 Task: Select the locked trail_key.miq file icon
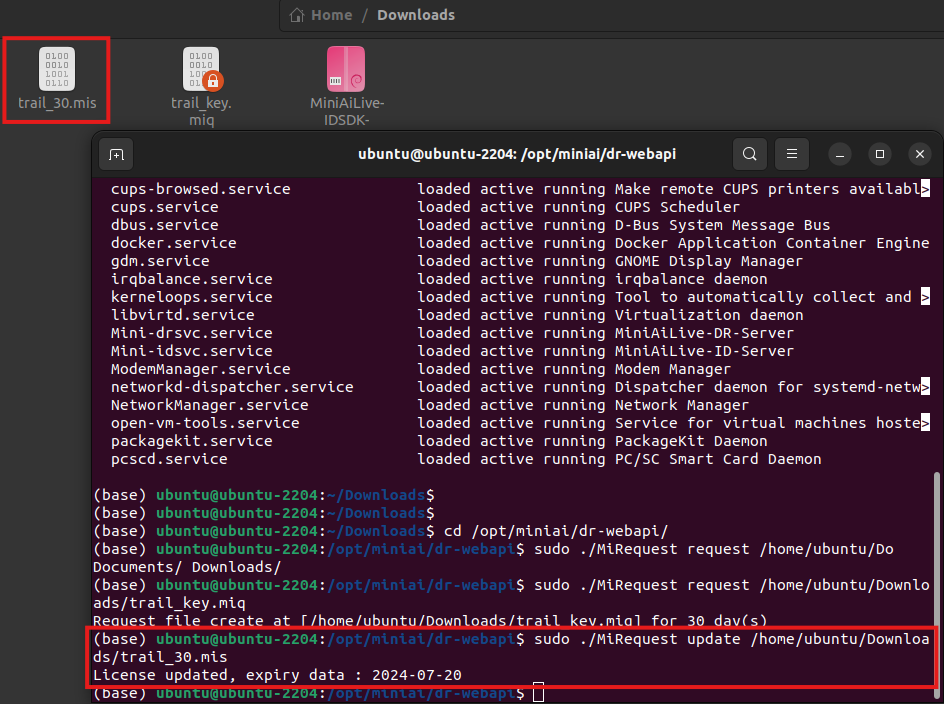point(201,69)
